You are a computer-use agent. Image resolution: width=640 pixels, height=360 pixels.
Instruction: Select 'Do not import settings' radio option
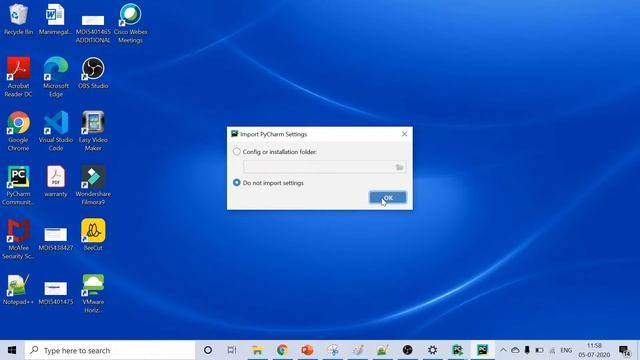(237, 182)
